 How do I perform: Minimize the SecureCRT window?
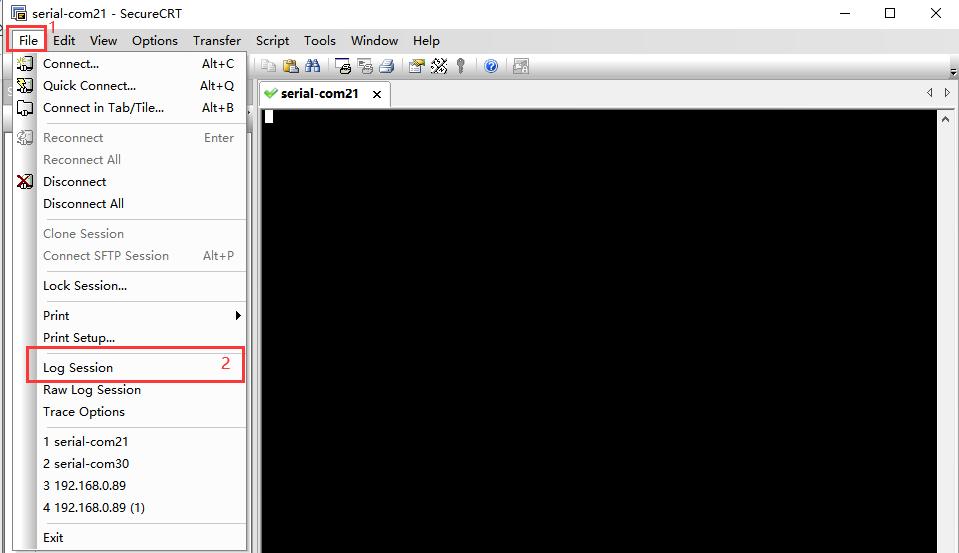(845, 13)
